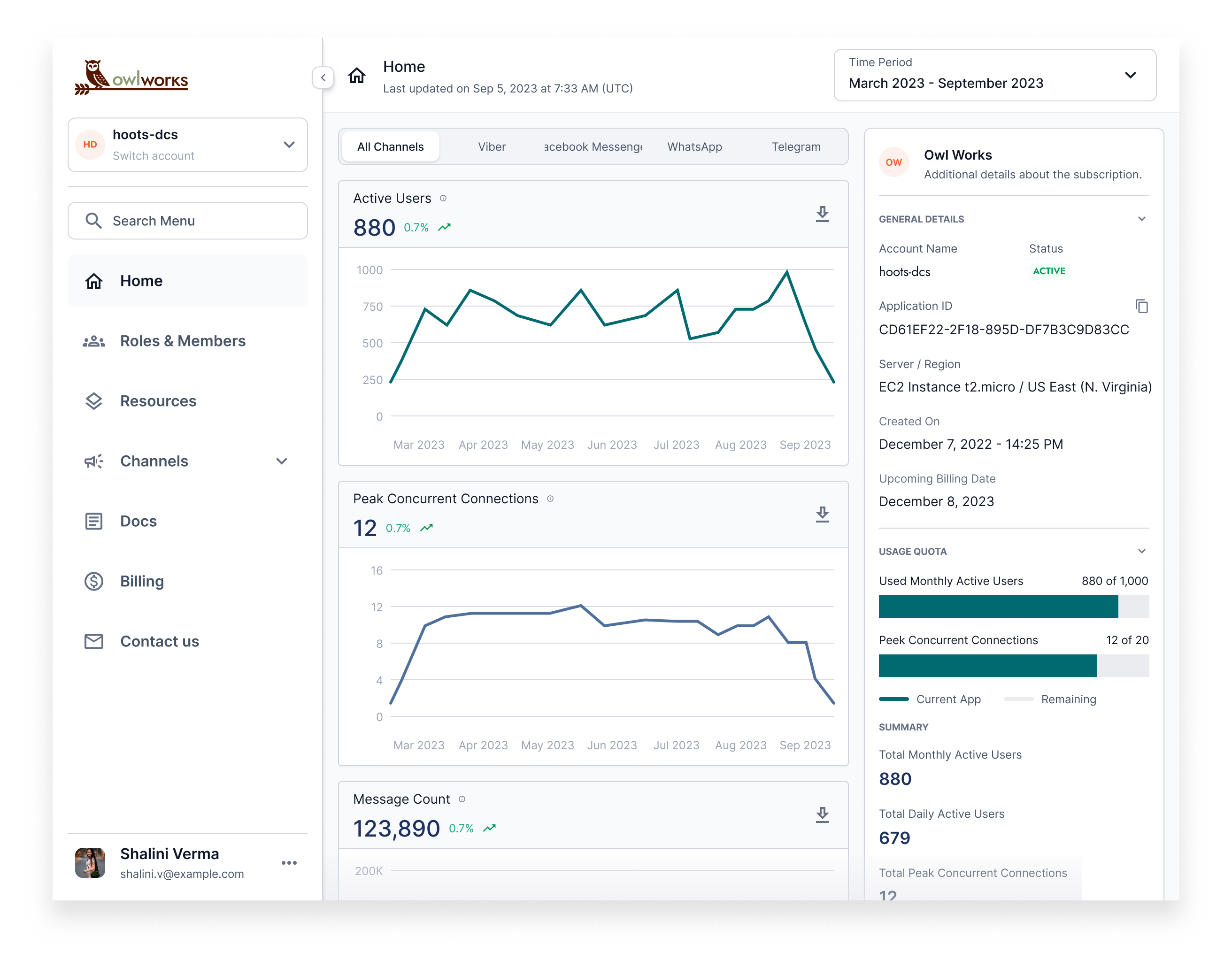
Task: Click the Active Users info icon
Action: click(x=443, y=199)
